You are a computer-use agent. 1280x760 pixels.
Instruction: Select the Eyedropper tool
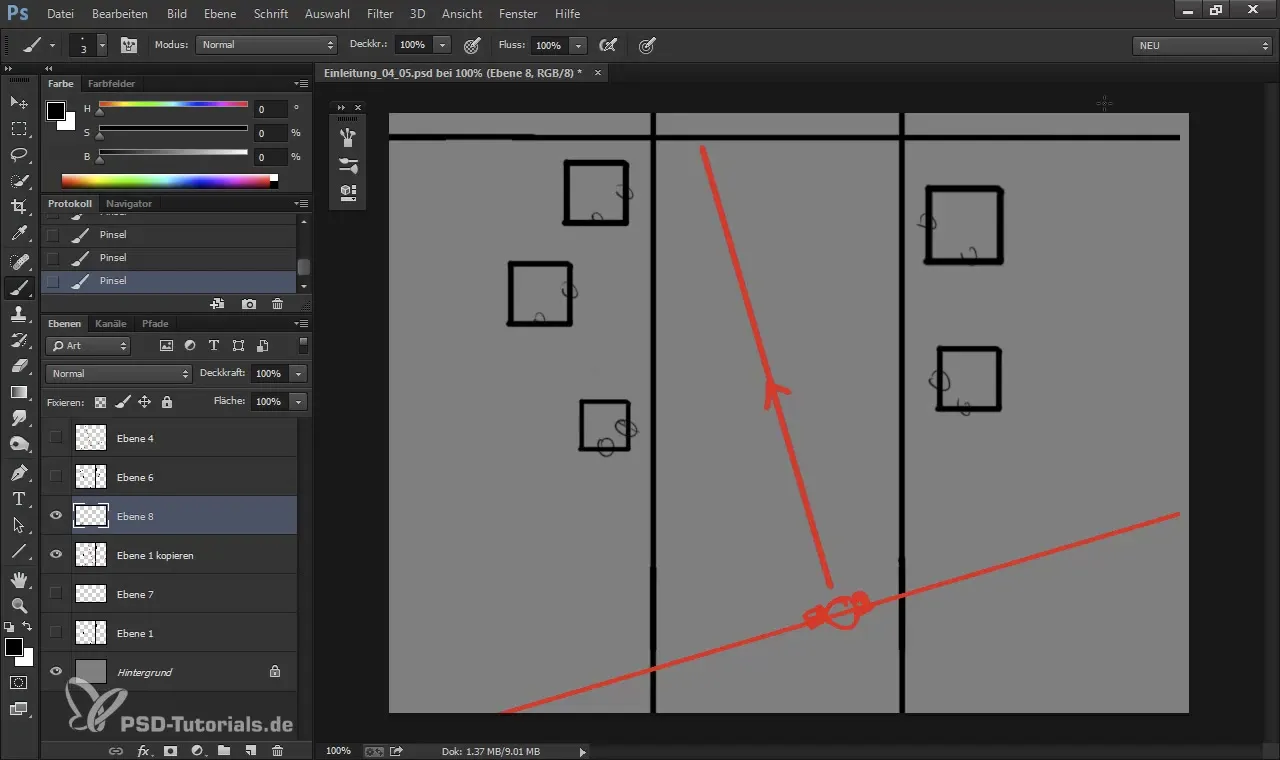click(19, 234)
